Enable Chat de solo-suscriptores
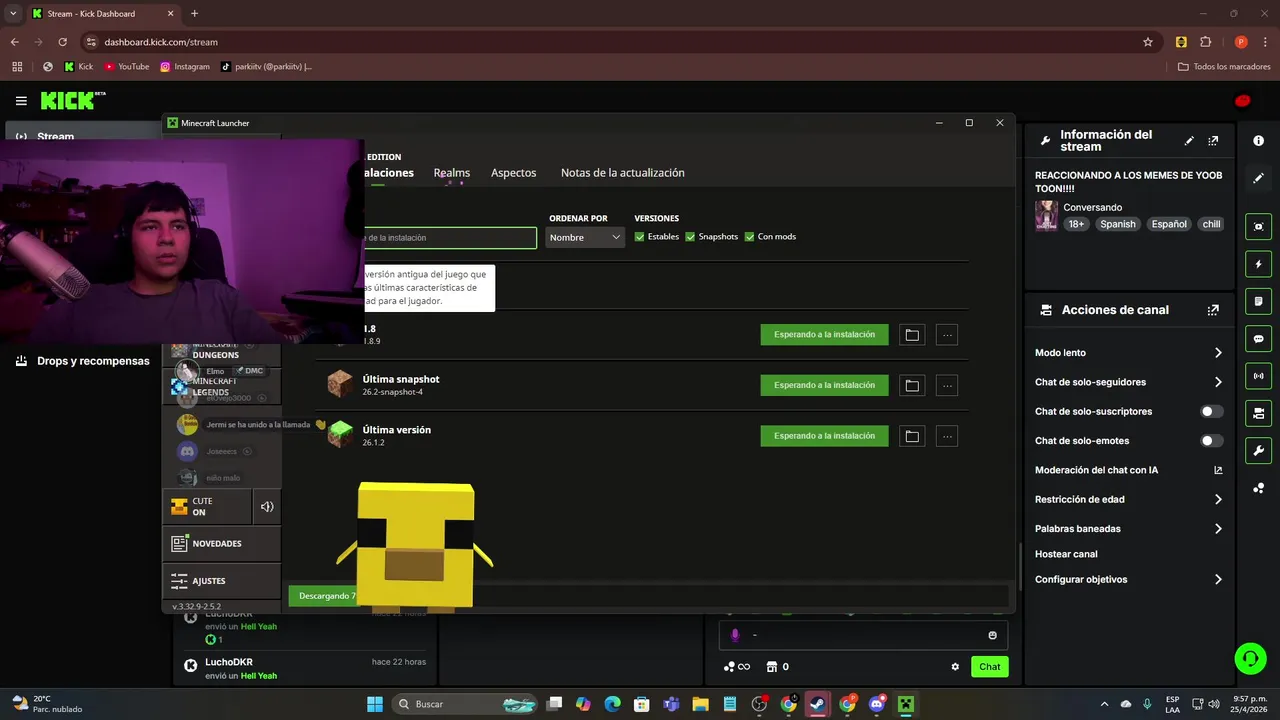 pos(1211,411)
